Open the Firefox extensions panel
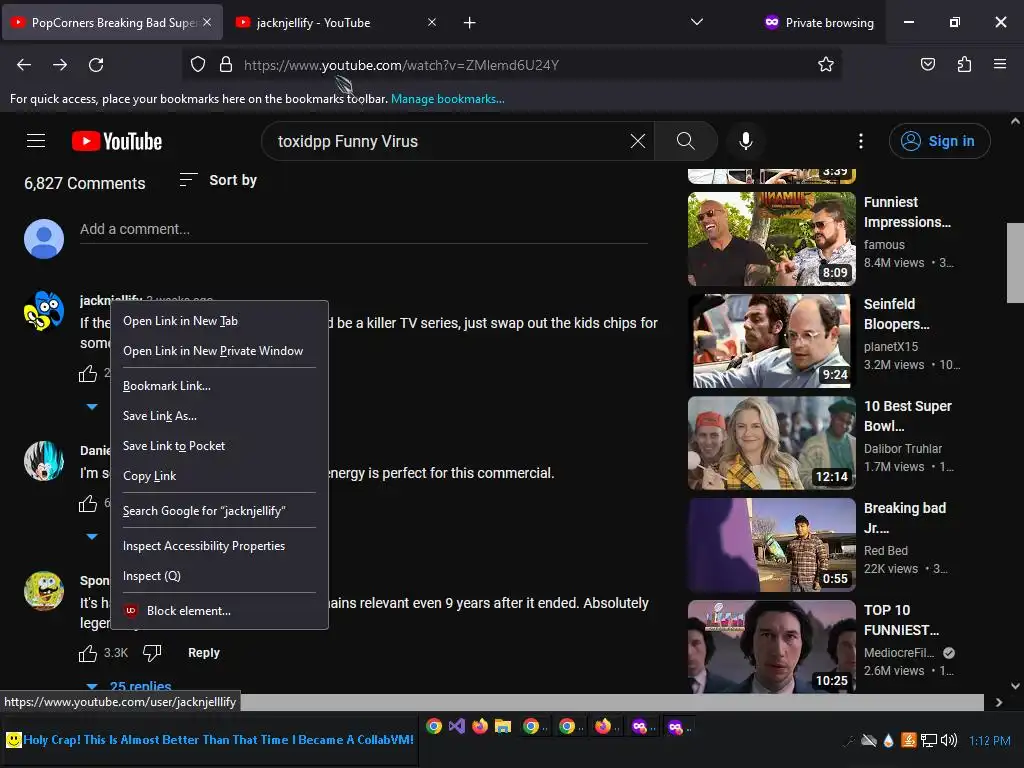The image size is (1024, 768). [964, 65]
